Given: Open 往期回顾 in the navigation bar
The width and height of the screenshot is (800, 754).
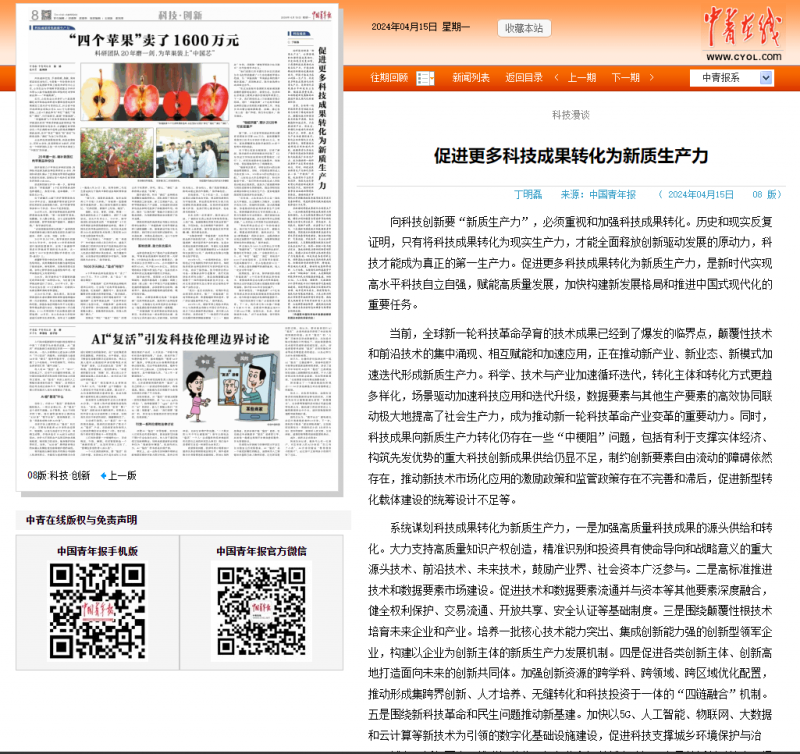Looking at the screenshot, I should pos(389,78).
